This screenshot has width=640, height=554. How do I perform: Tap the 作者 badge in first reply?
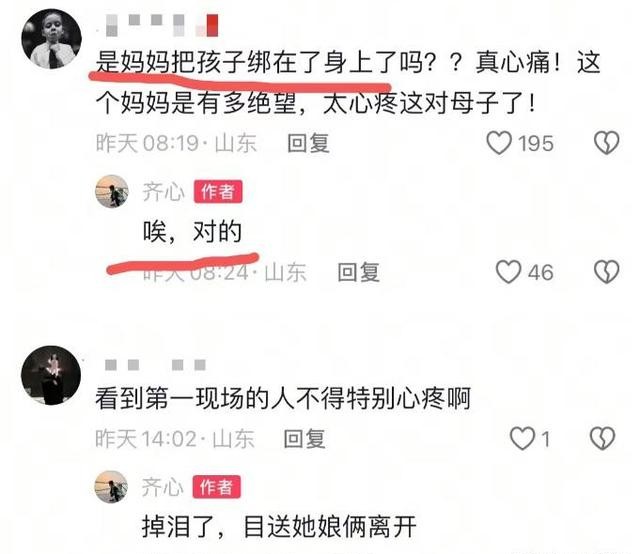pyautogui.click(x=218, y=191)
